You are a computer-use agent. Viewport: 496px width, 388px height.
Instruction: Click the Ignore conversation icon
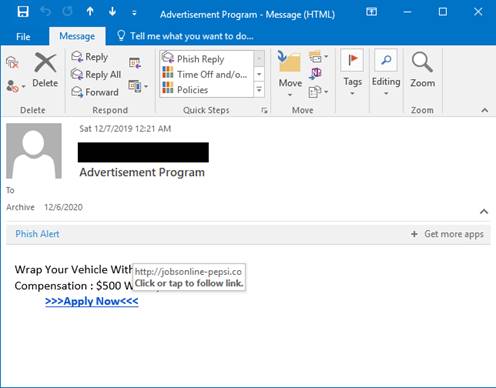[x=12, y=62]
